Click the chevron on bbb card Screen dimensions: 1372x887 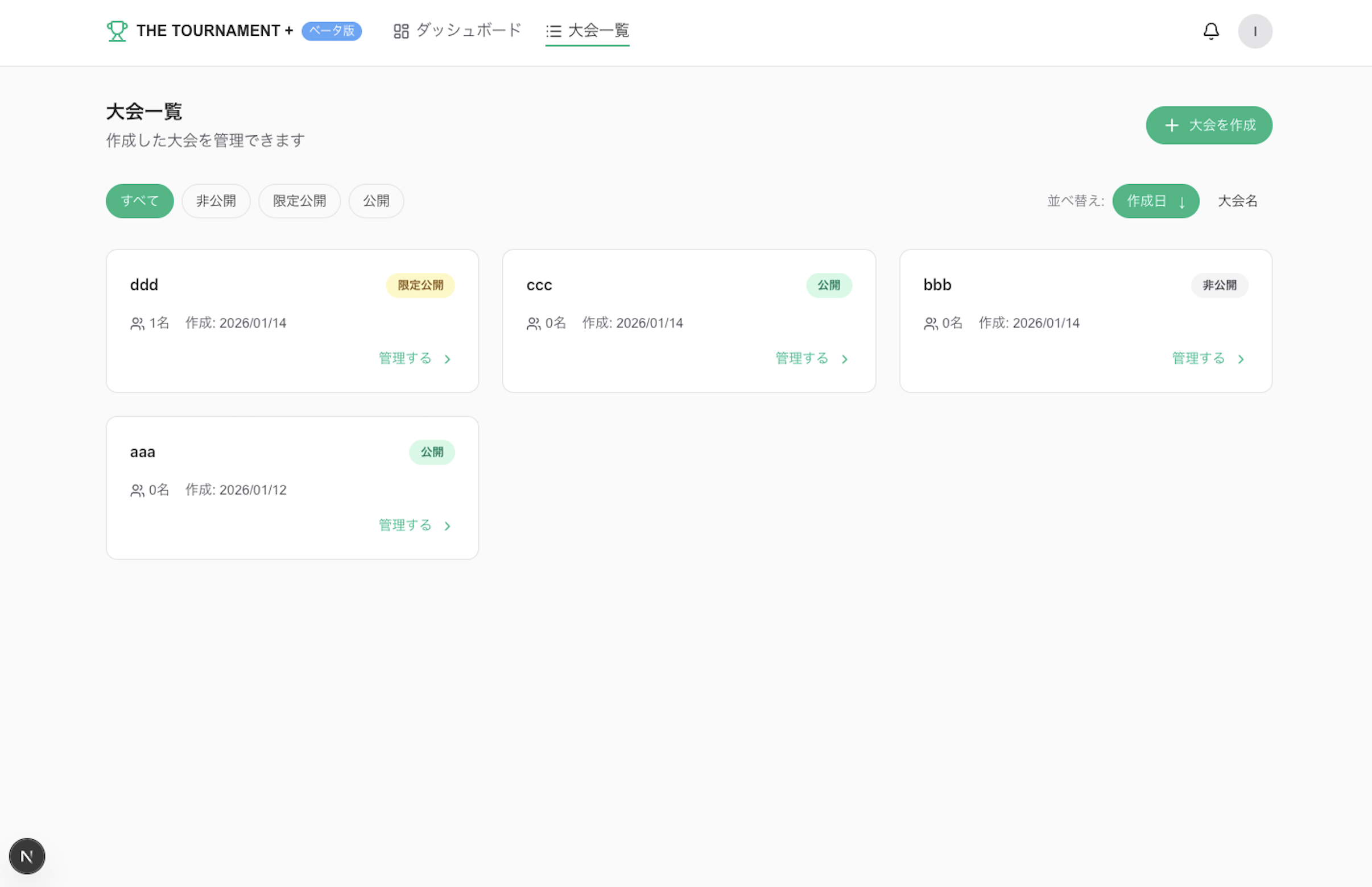click(x=1241, y=359)
